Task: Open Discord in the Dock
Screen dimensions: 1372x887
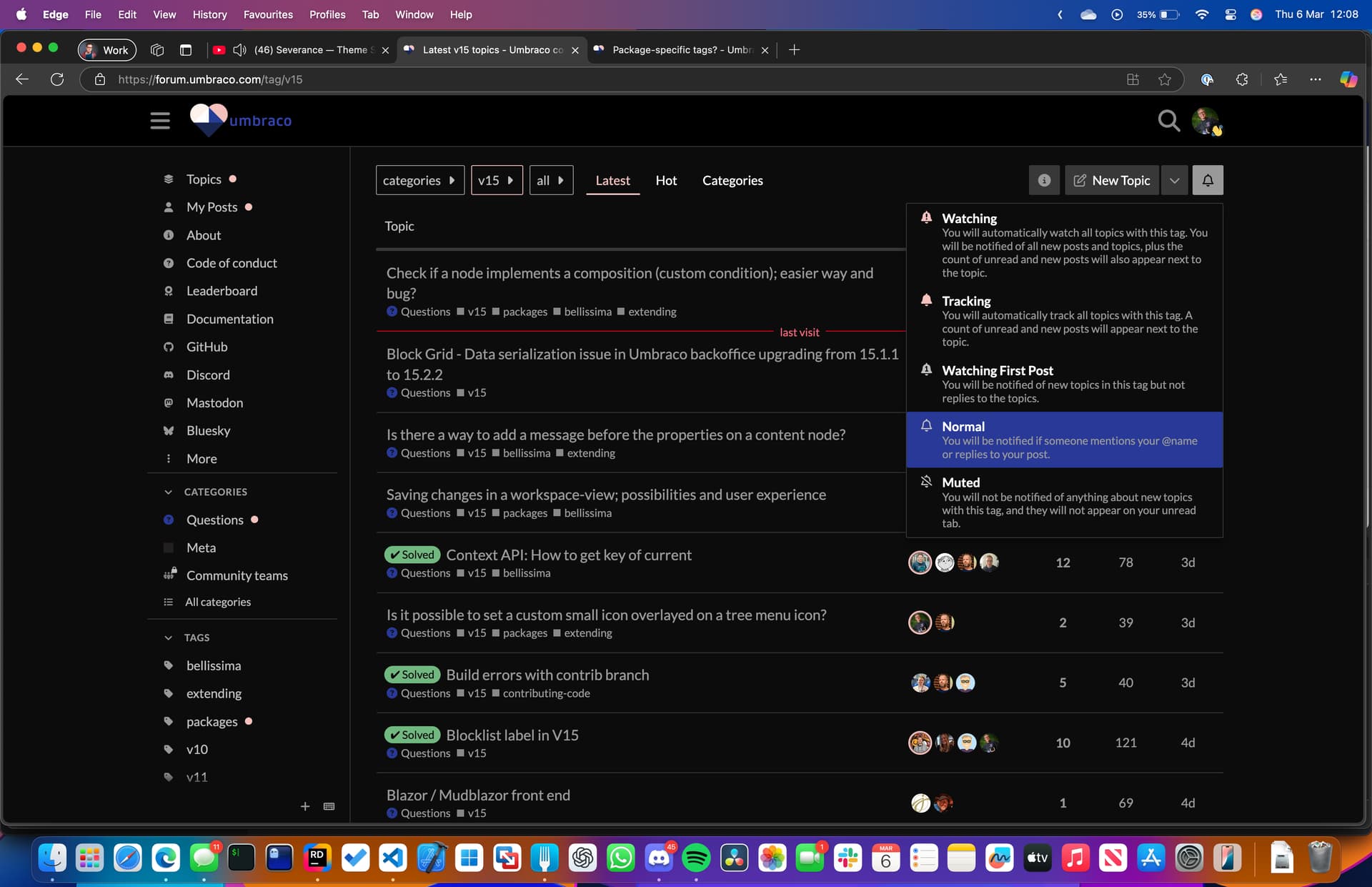Action: click(658, 858)
